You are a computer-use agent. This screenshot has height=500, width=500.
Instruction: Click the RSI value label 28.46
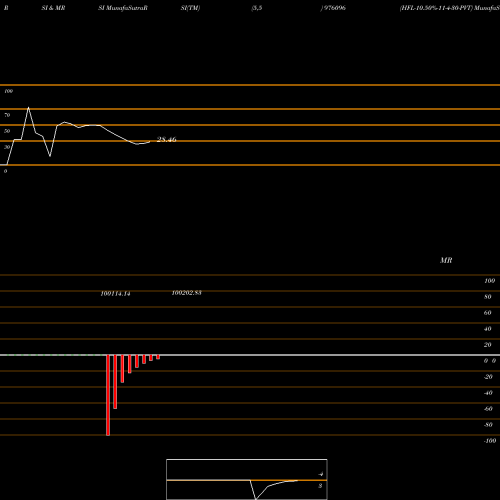tap(166, 139)
